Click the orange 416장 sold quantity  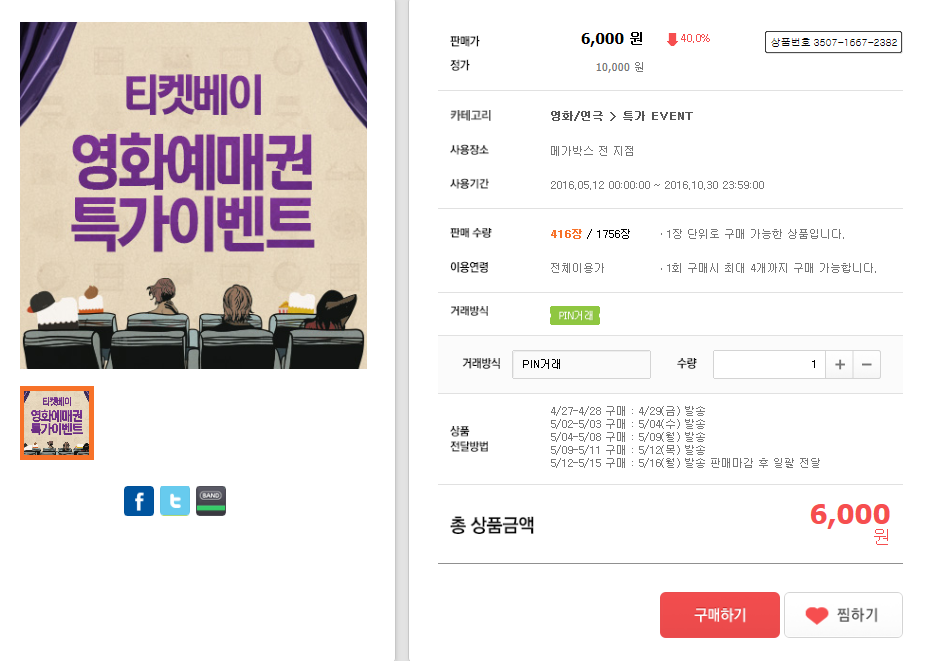click(x=566, y=234)
